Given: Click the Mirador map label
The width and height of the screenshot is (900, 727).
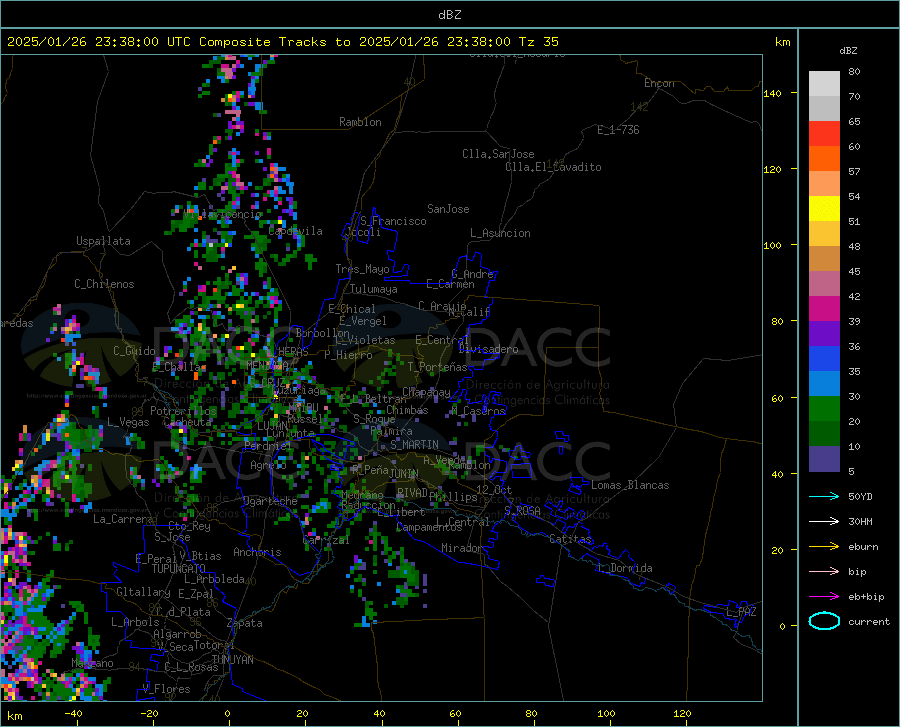Looking at the screenshot, I should point(462,548).
